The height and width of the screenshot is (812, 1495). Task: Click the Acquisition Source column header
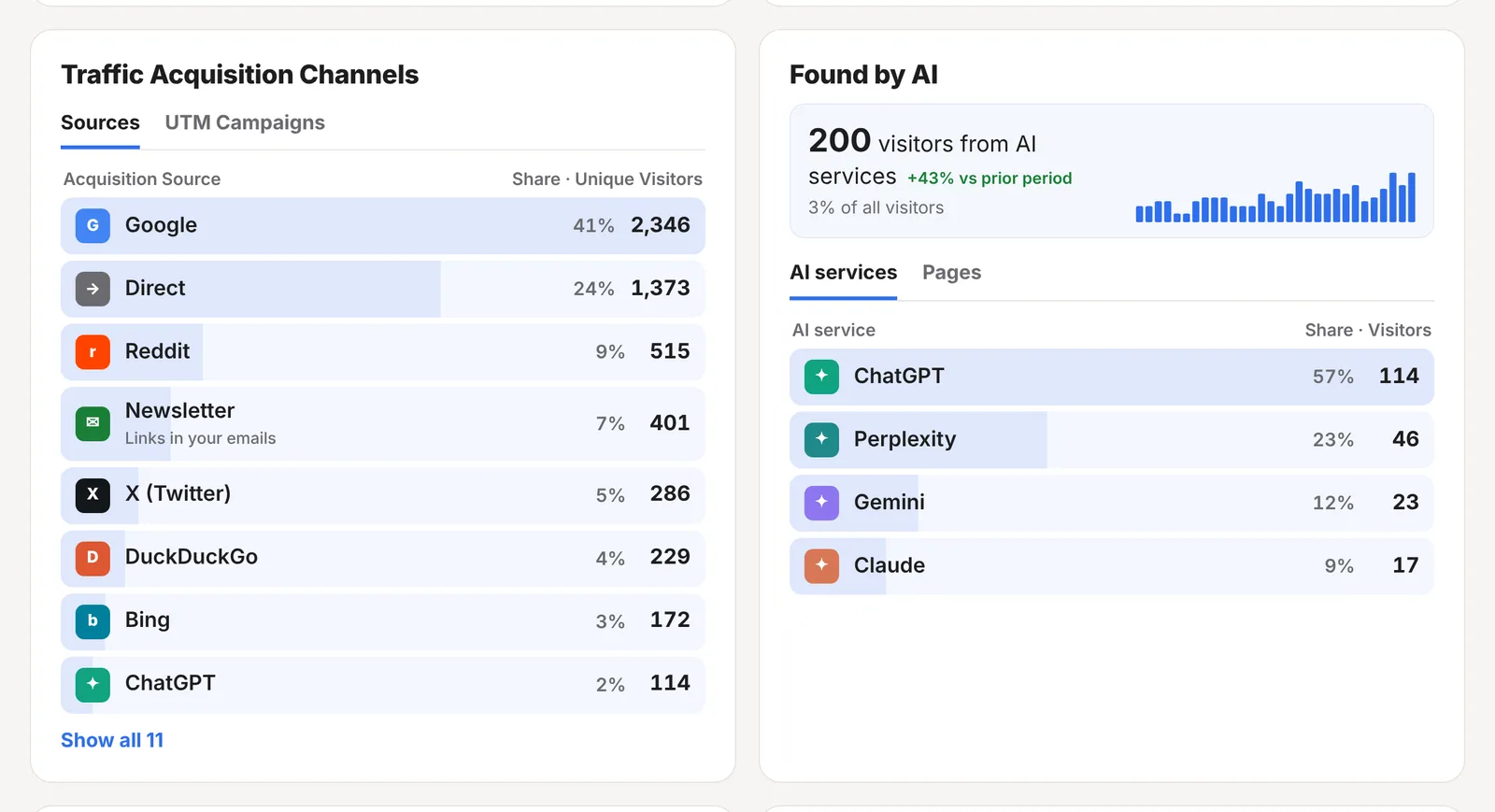click(142, 178)
